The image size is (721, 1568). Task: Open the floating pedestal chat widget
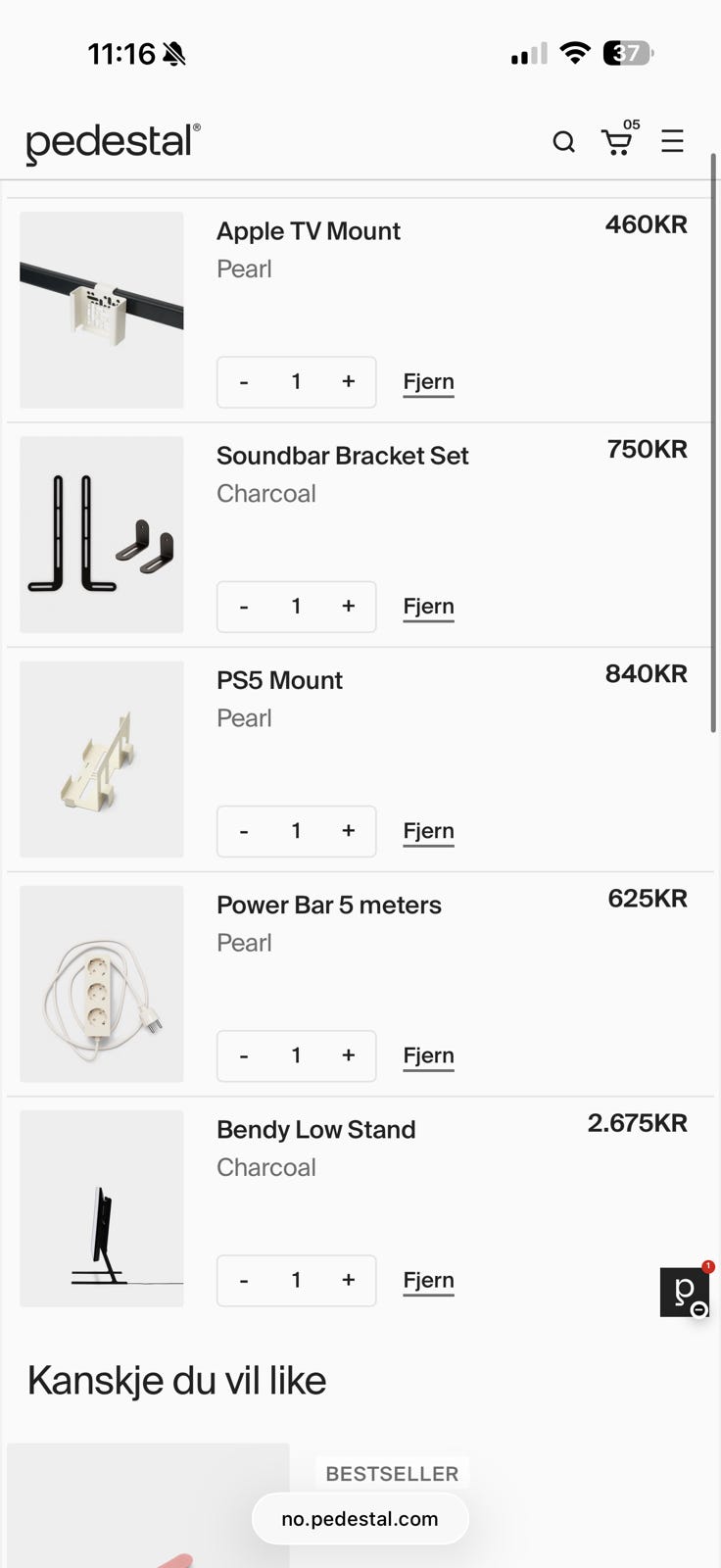point(685,1292)
